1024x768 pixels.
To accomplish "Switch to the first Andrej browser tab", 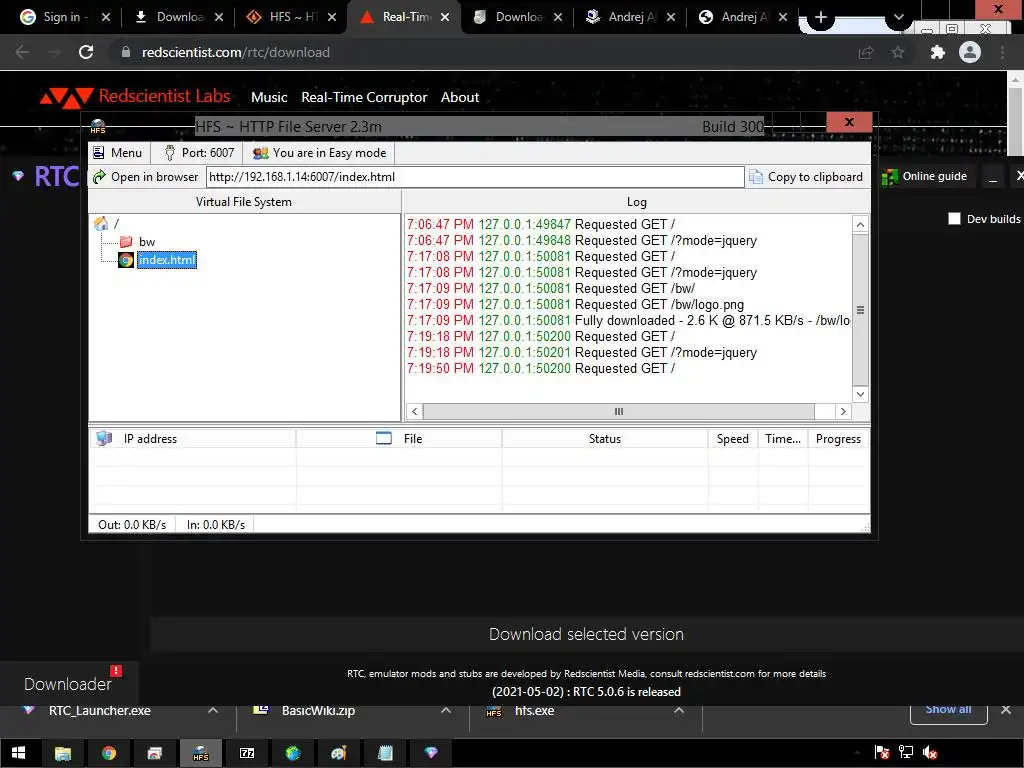I will 620,17.
